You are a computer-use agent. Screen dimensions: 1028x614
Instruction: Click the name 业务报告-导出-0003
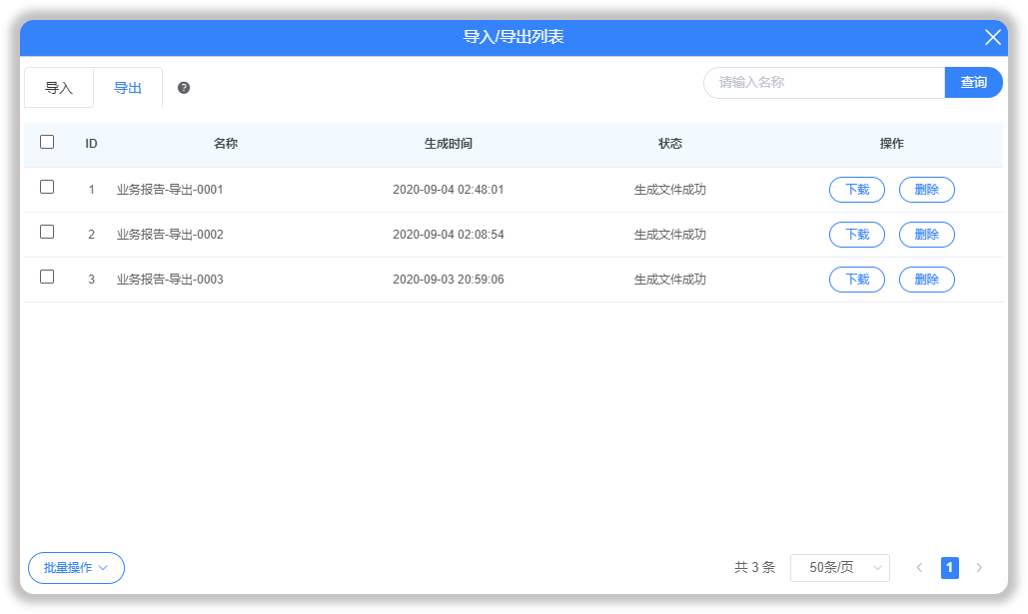pos(170,280)
